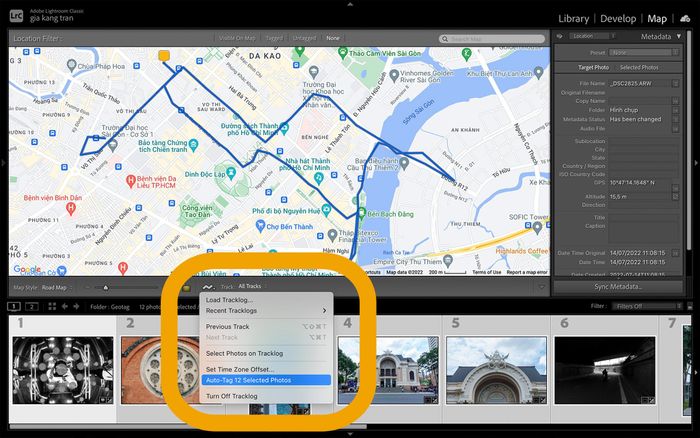Filter by Visible On Map
The height and width of the screenshot is (438, 700).
pos(237,38)
